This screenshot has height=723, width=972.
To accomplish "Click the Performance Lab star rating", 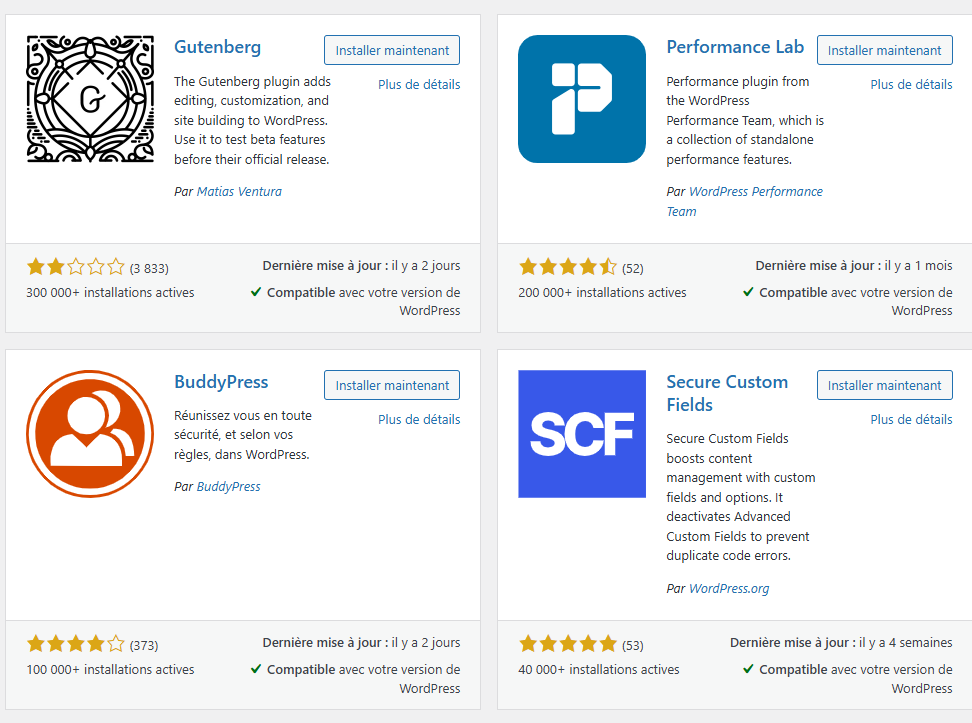I will (x=568, y=267).
